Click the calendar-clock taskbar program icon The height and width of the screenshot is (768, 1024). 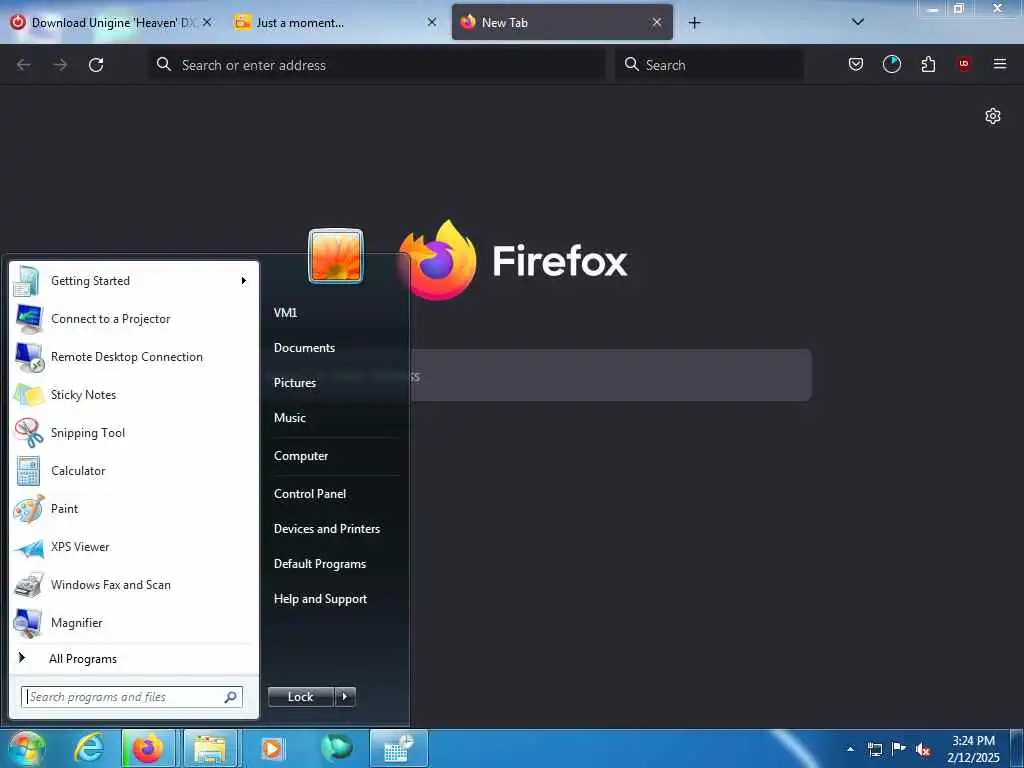point(398,748)
